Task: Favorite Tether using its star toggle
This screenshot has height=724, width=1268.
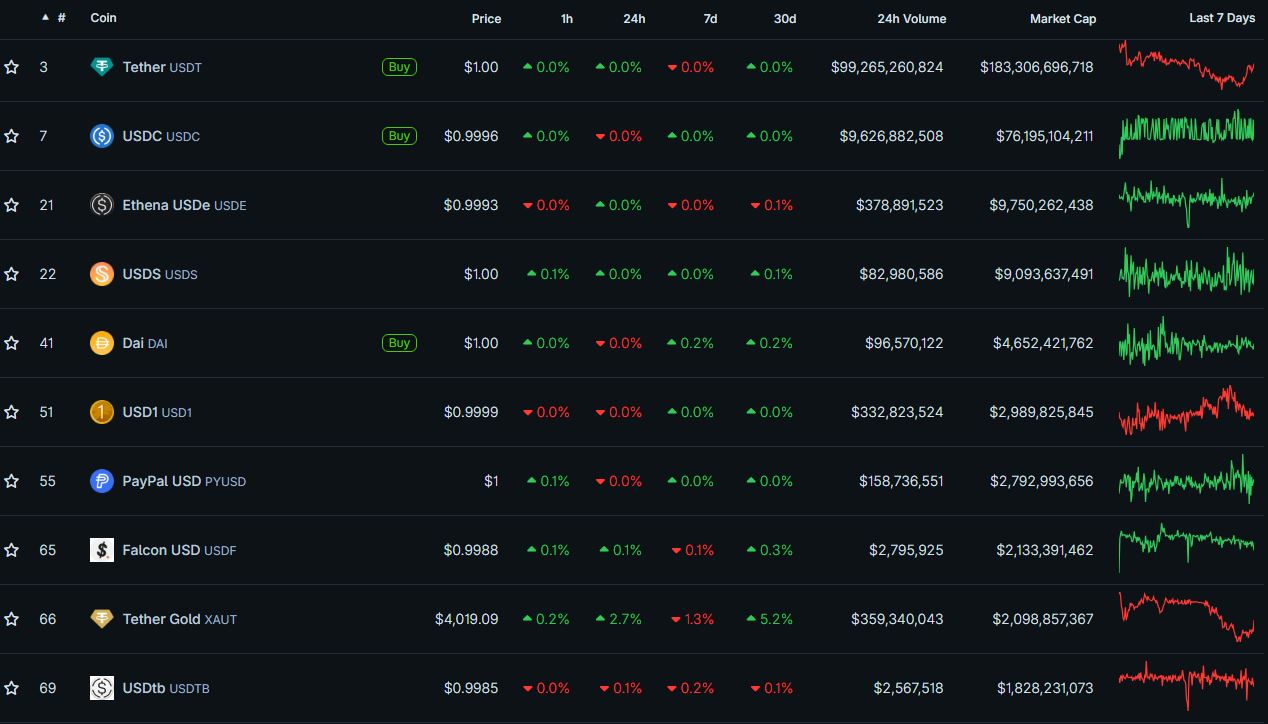Action: click(12, 66)
